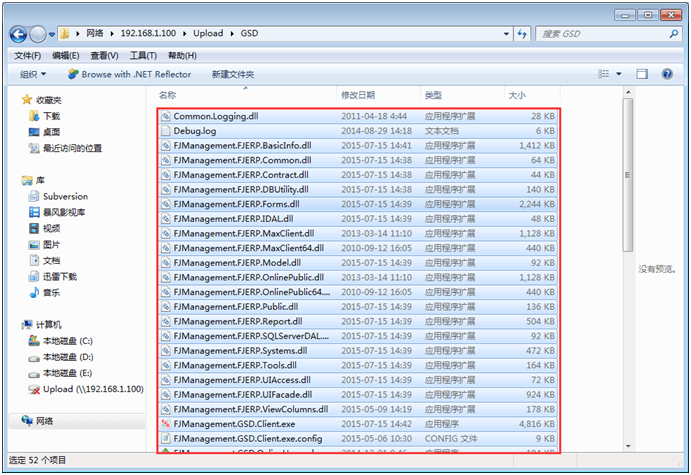Open the 查看(V) menu
Screen dimensions: 691x475
coord(104,56)
